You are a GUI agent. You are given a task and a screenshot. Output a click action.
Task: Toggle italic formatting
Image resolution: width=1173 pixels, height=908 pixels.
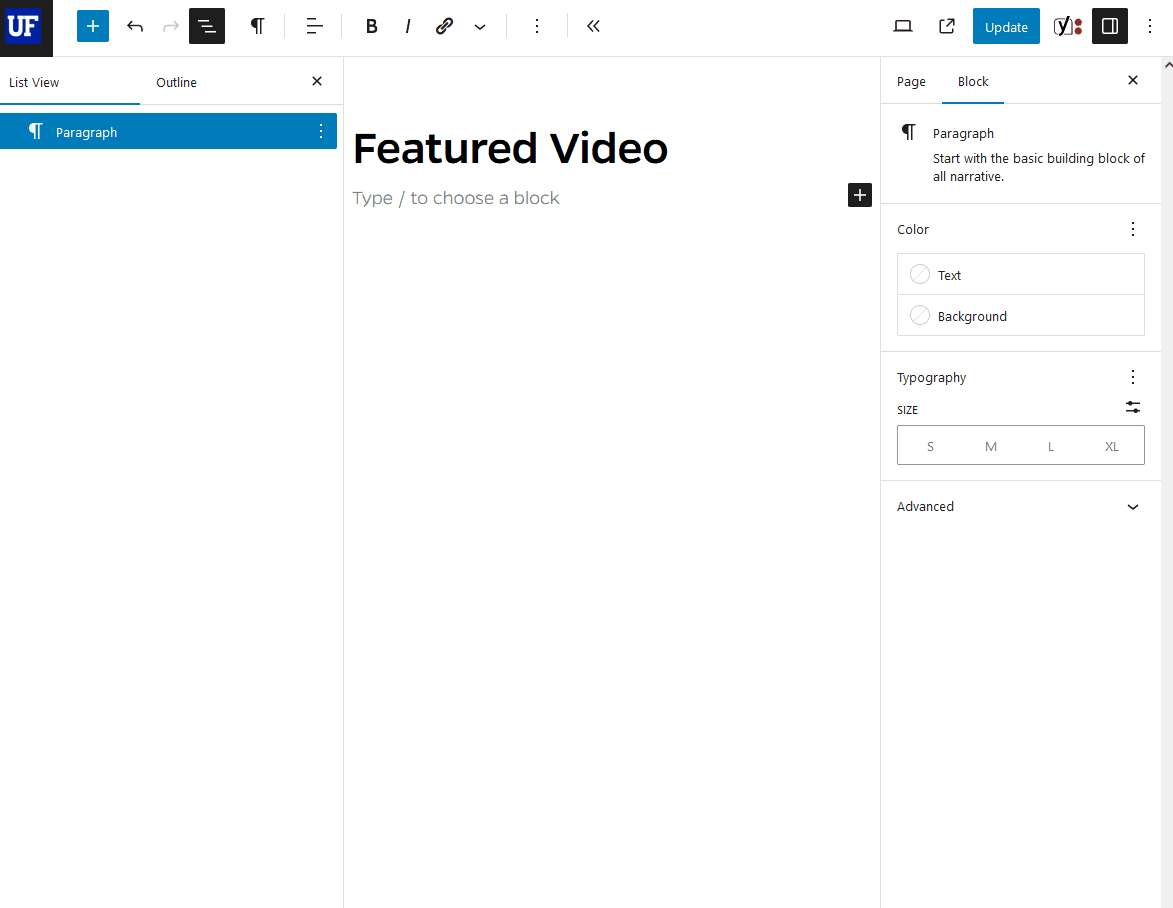pyautogui.click(x=408, y=26)
